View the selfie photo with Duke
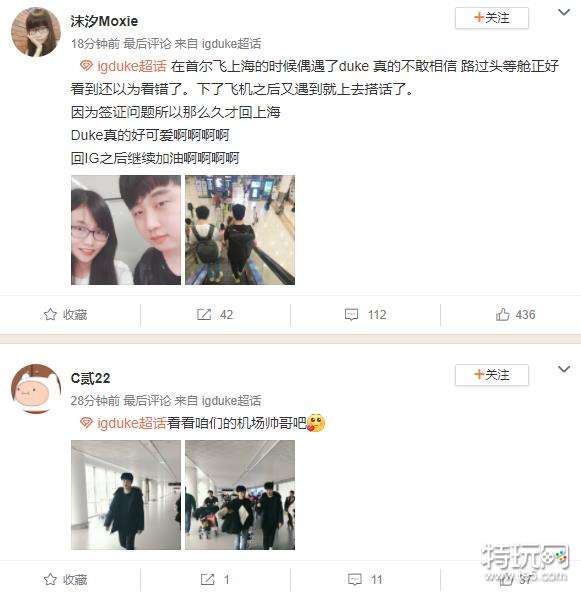The image size is (581, 592). [126, 230]
